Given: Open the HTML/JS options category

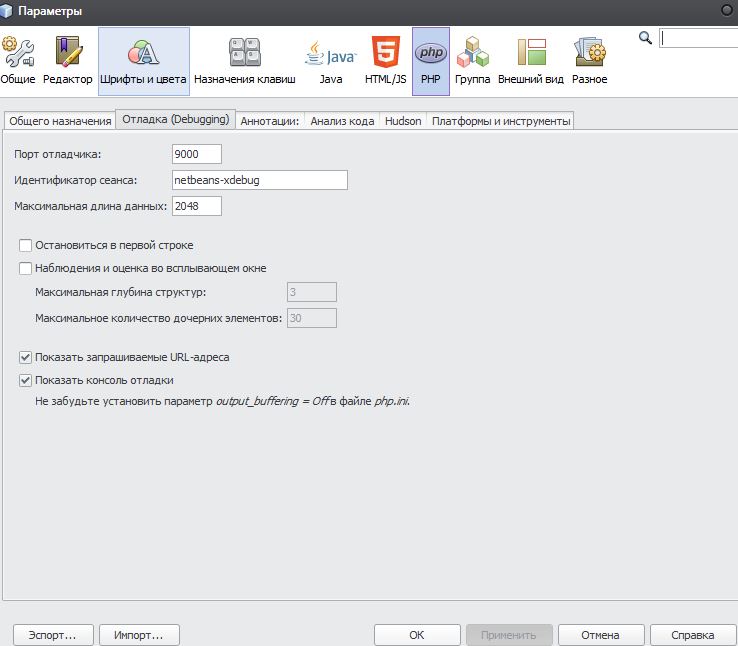Looking at the screenshot, I should click(x=385, y=60).
